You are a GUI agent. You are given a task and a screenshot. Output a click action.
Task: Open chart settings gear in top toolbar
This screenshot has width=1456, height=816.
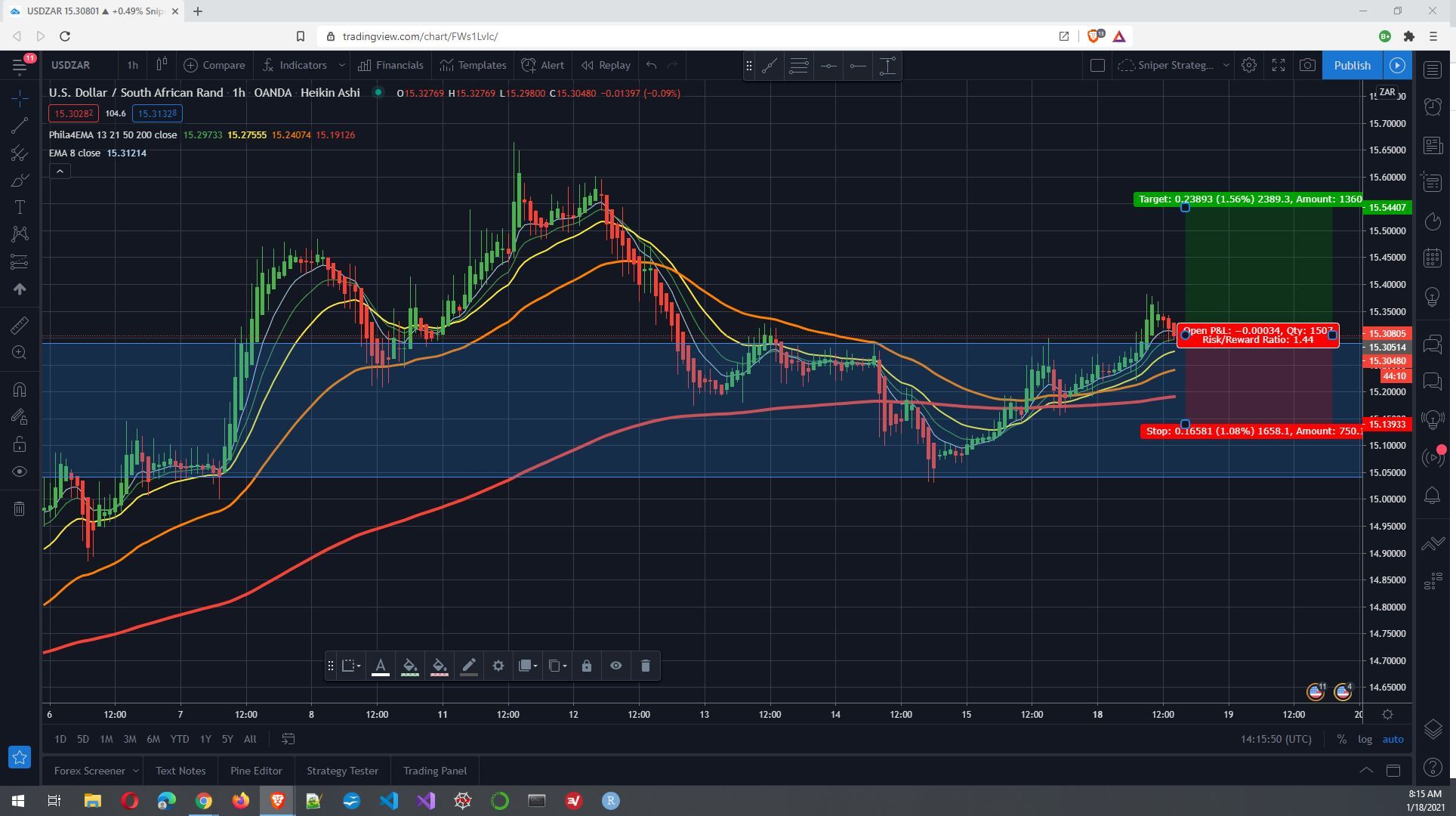pyautogui.click(x=1249, y=66)
